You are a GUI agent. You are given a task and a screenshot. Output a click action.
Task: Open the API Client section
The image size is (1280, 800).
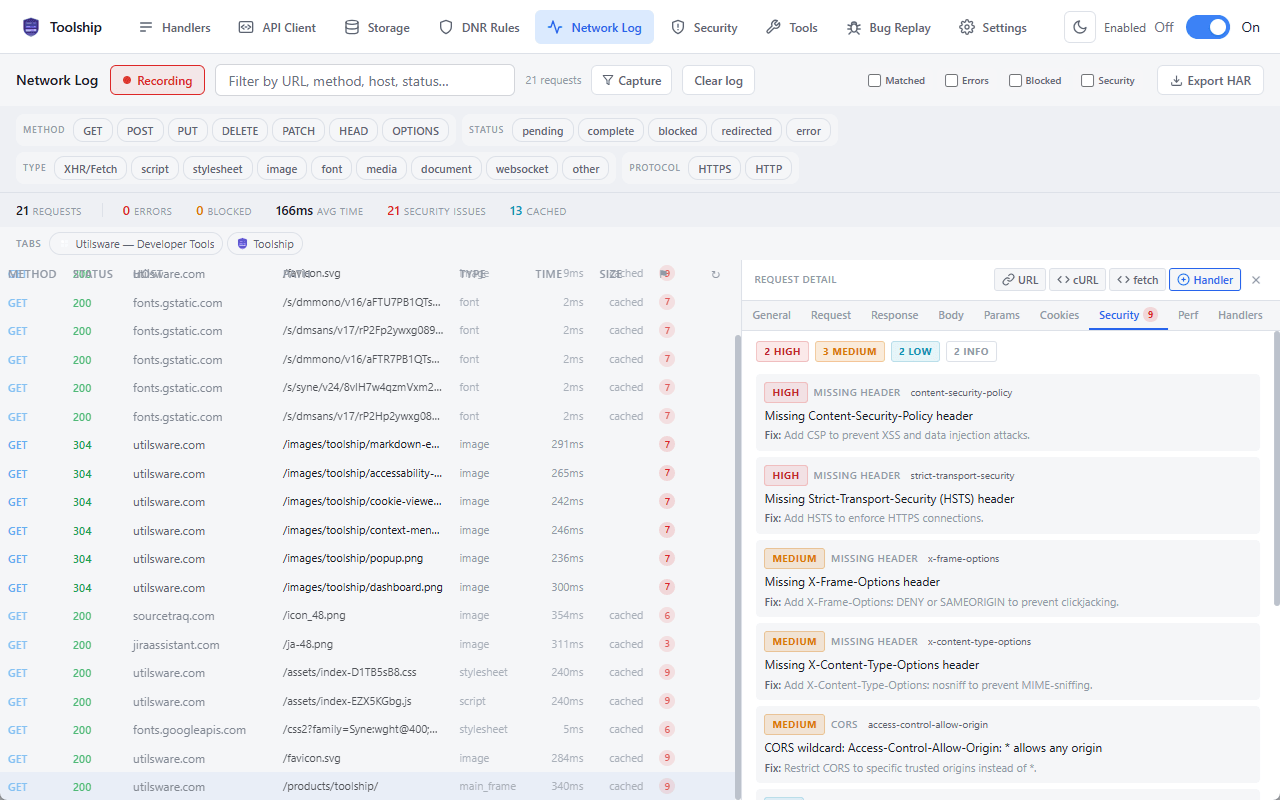pos(277,27)
